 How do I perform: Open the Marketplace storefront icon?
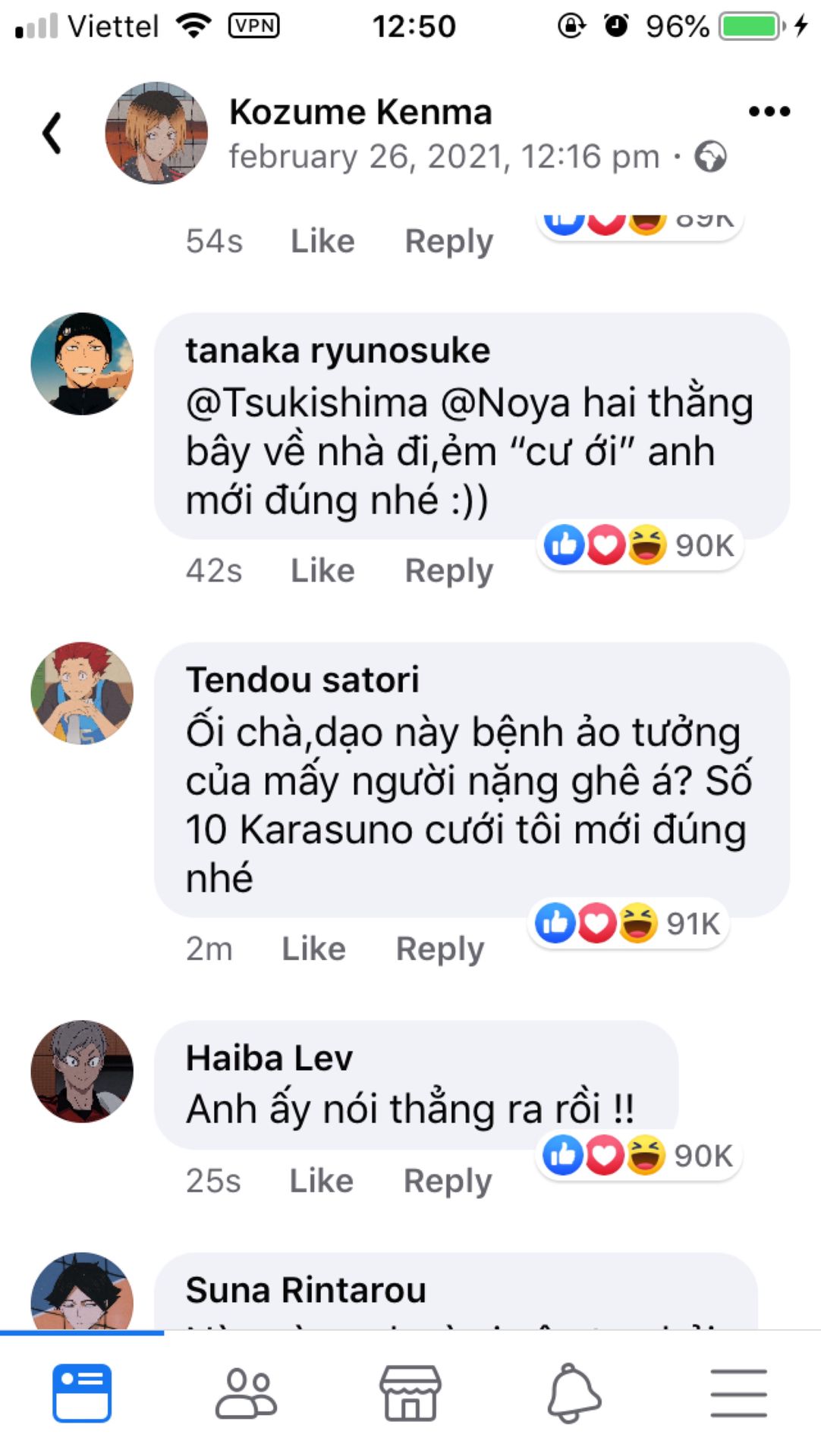(x=410, y=1392)
